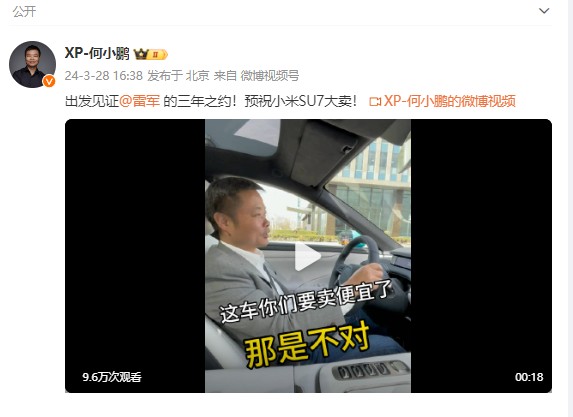Open XP-何小鹏 profile avatar
The image size is (573, 417).
[x=32, y=64]
